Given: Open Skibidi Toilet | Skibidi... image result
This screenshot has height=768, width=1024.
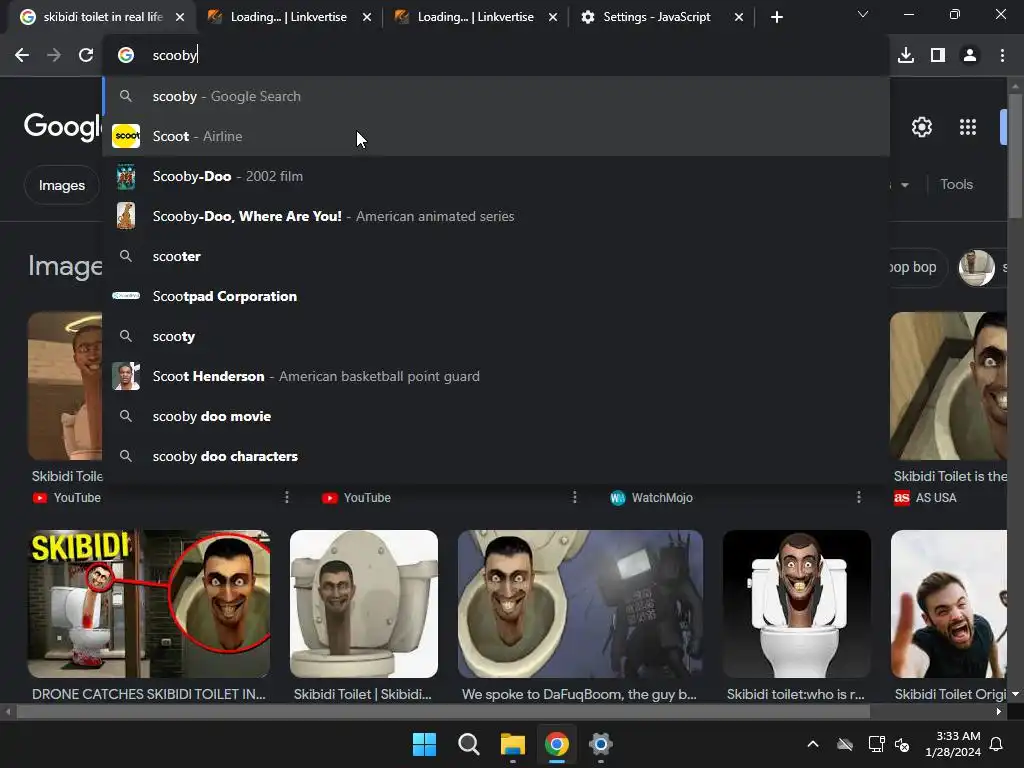Looking at the screenshot, I should [364, 603].
